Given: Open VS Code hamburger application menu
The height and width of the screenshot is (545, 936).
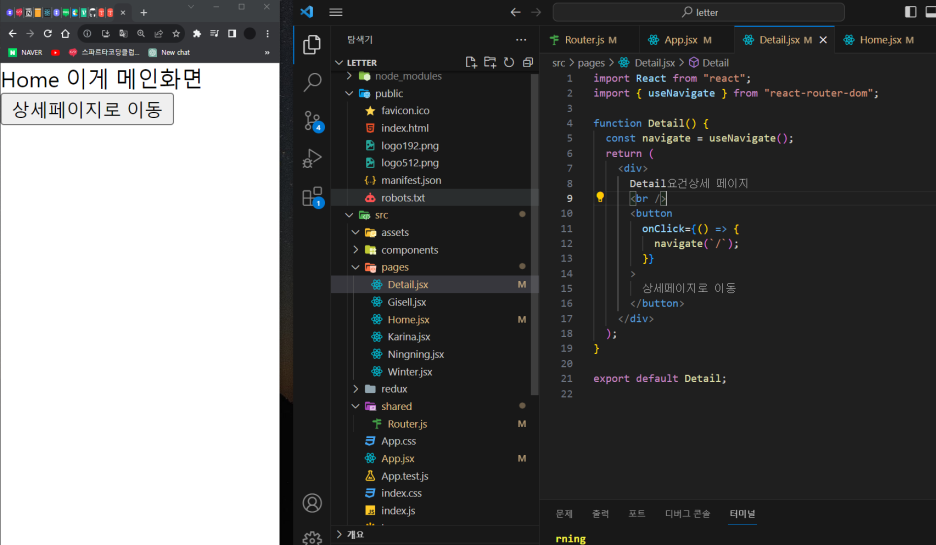Looking at the screenshot, I should pos(335,12).
